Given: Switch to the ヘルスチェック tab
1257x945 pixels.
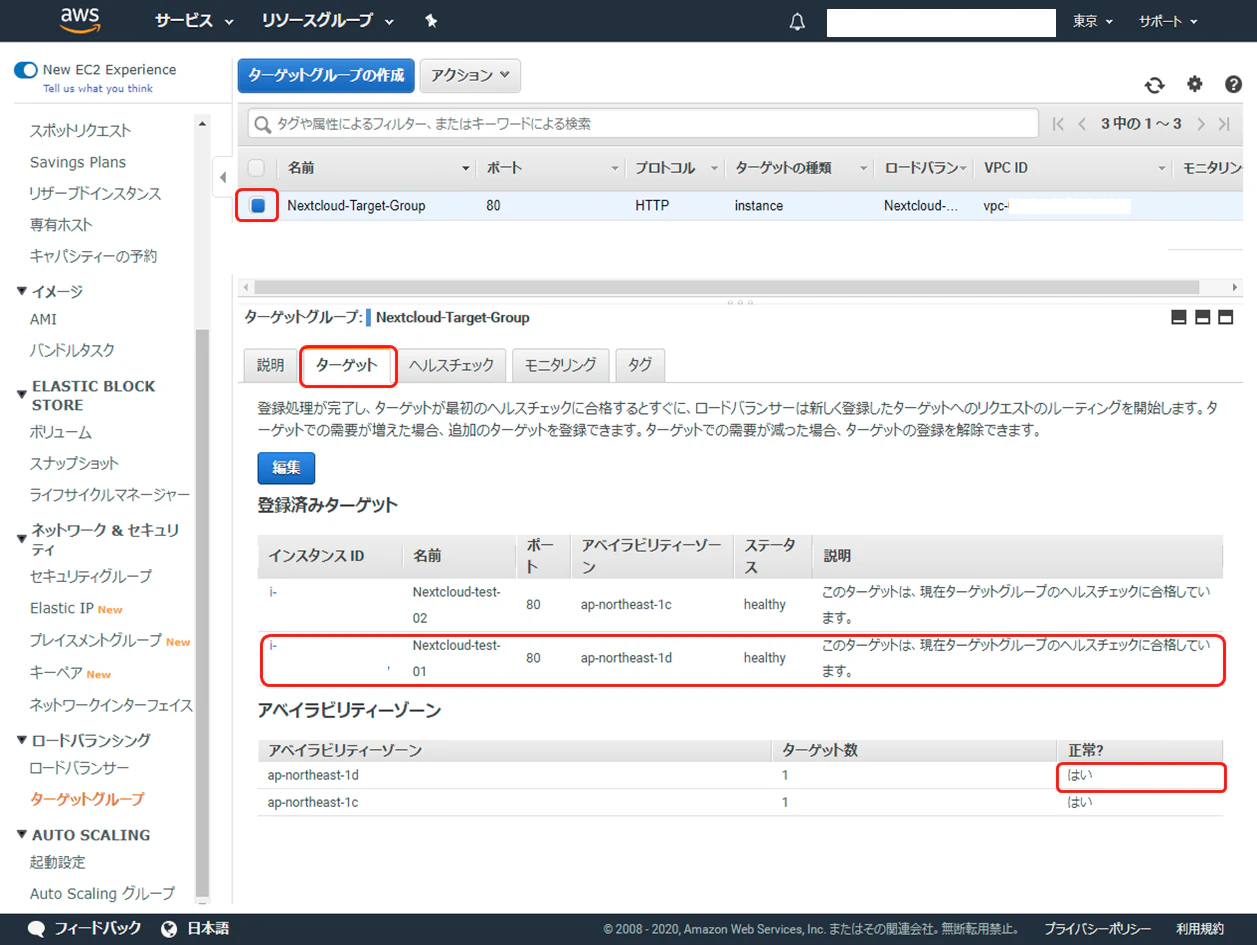Looking at the screenshot, I should [452, 365].
